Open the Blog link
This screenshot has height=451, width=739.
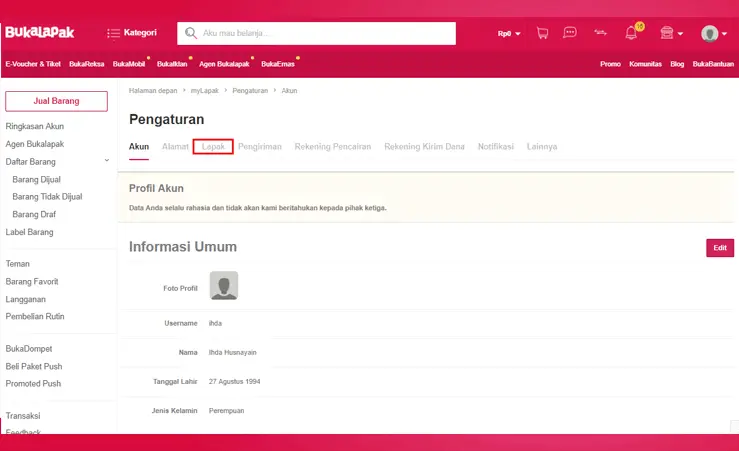coord(677,64)
